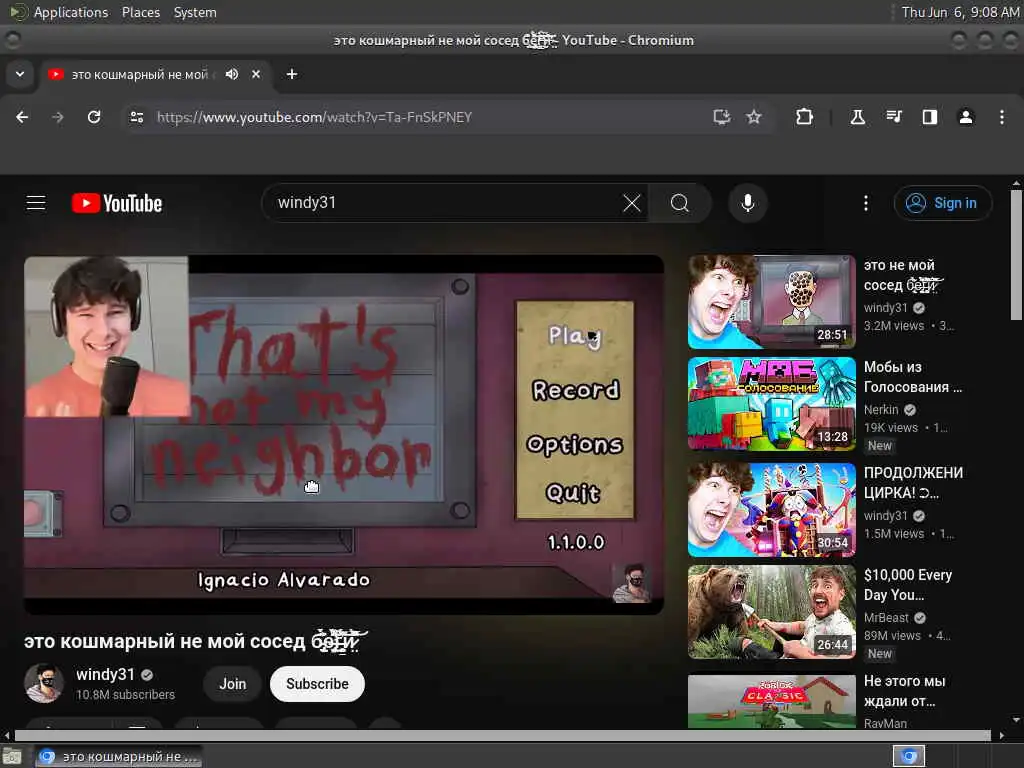Image resolution: width=1024 pixels, height=768 pixels.
Task: Go forward in browser history
Action: click(x=58, y=117)
